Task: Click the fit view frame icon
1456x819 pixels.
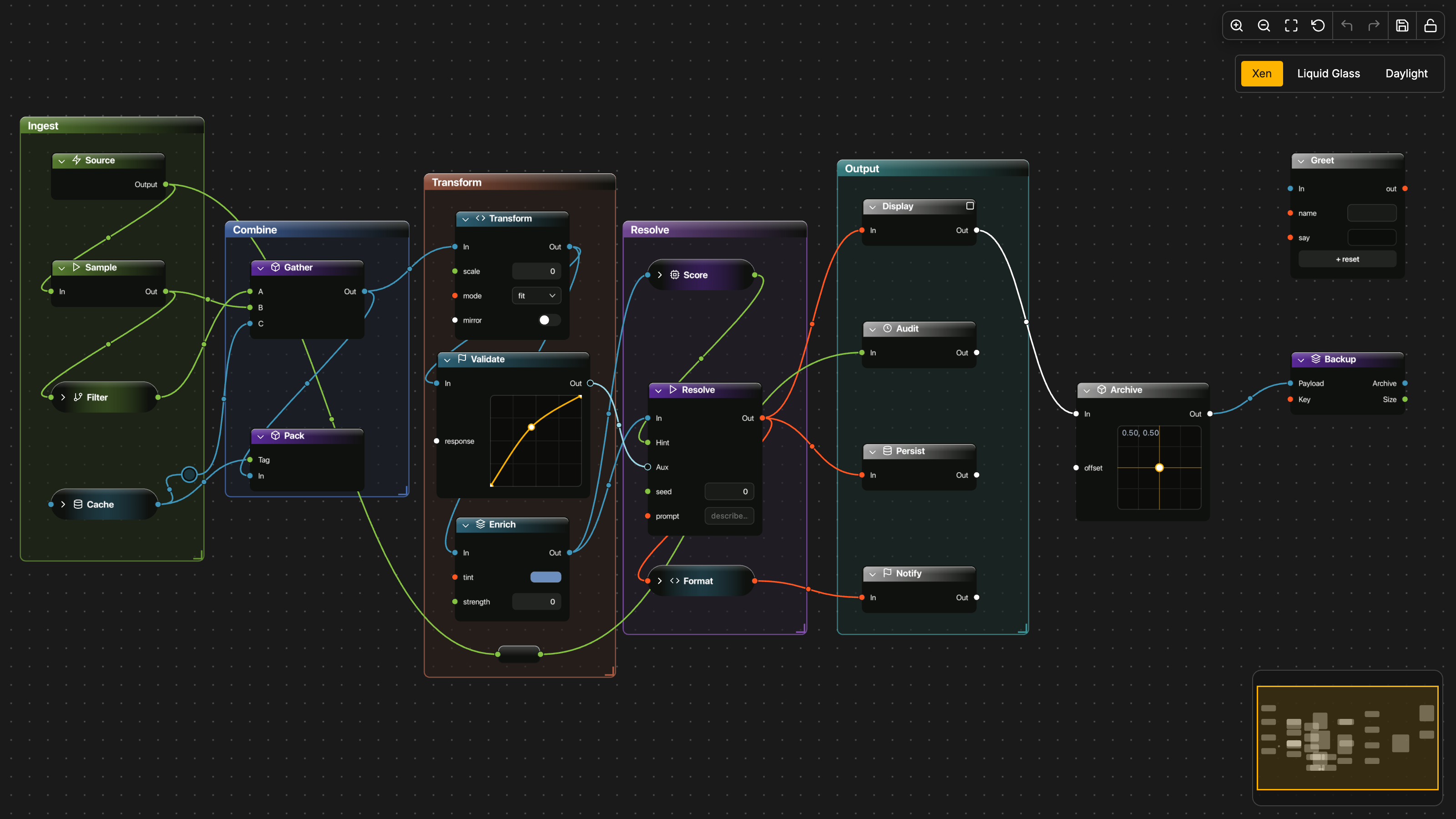Action: [x=1291, y=25]
